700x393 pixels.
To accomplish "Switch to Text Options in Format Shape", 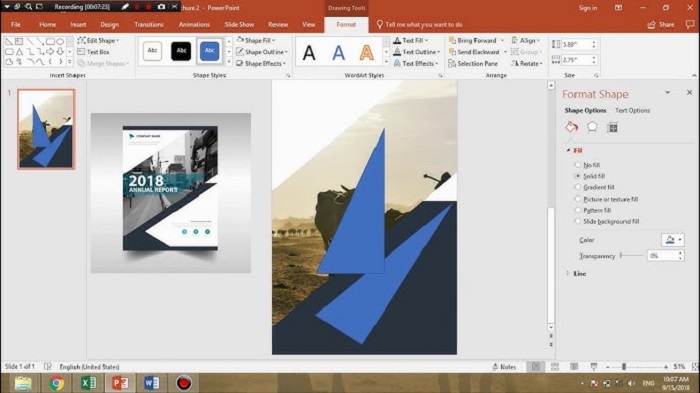I will point(632,110).
